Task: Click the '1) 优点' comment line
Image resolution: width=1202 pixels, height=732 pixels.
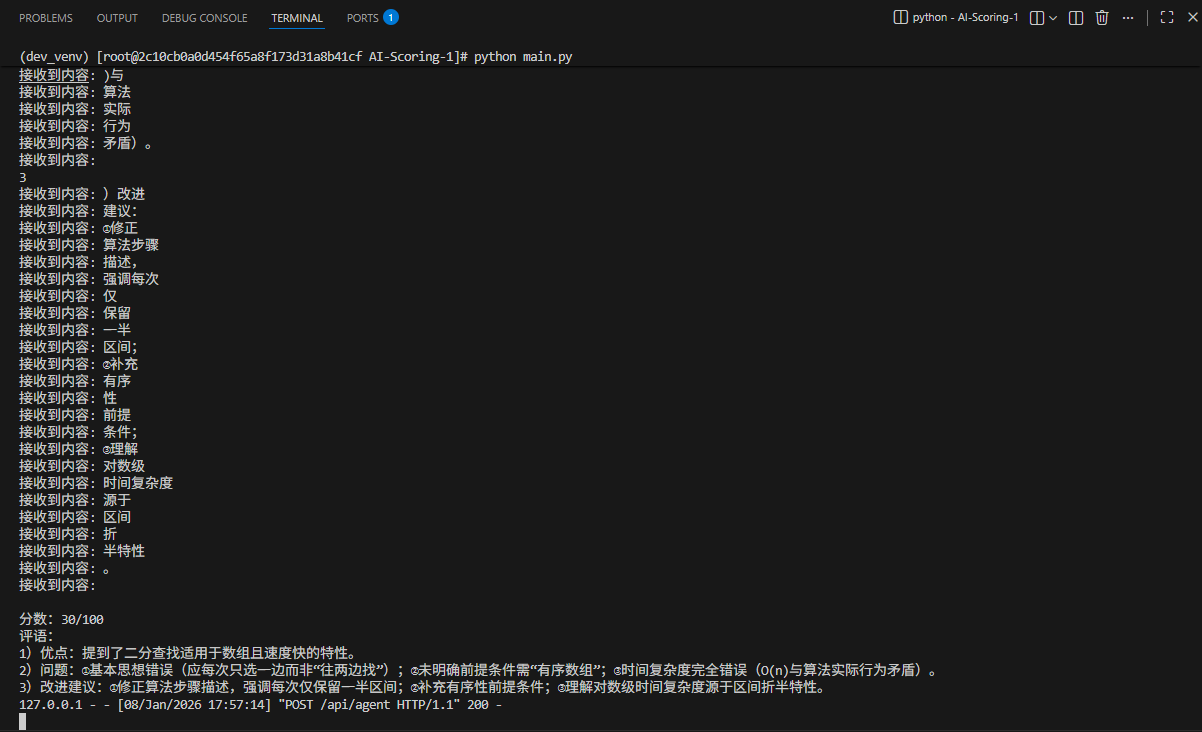Action: [188, 653]
